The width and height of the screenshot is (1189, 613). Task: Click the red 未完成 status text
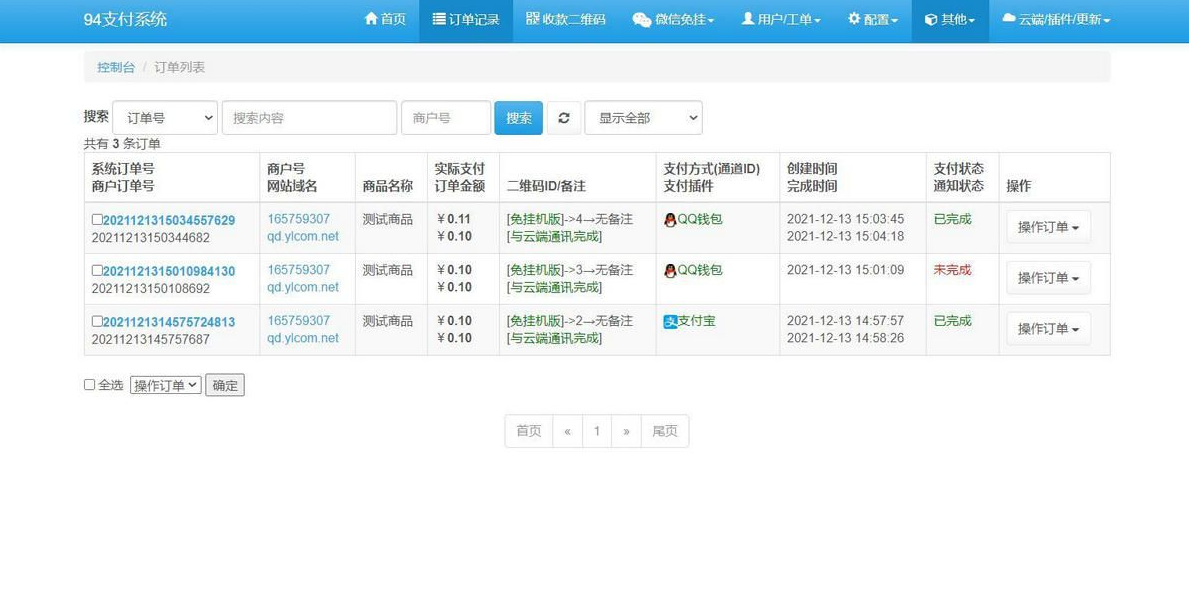coord(952,270)
